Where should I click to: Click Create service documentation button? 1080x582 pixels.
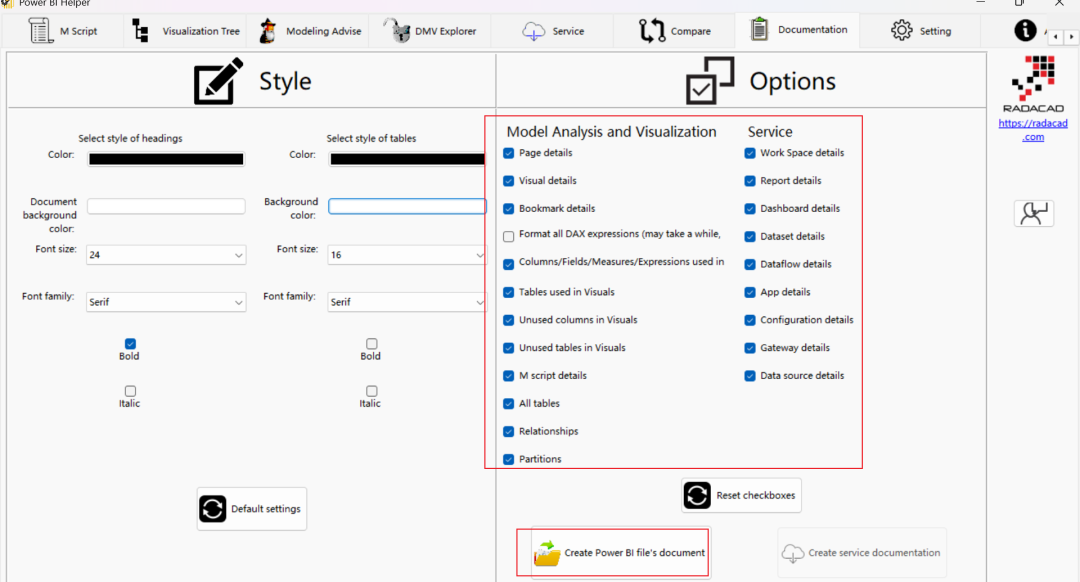(x=862, y=553)
